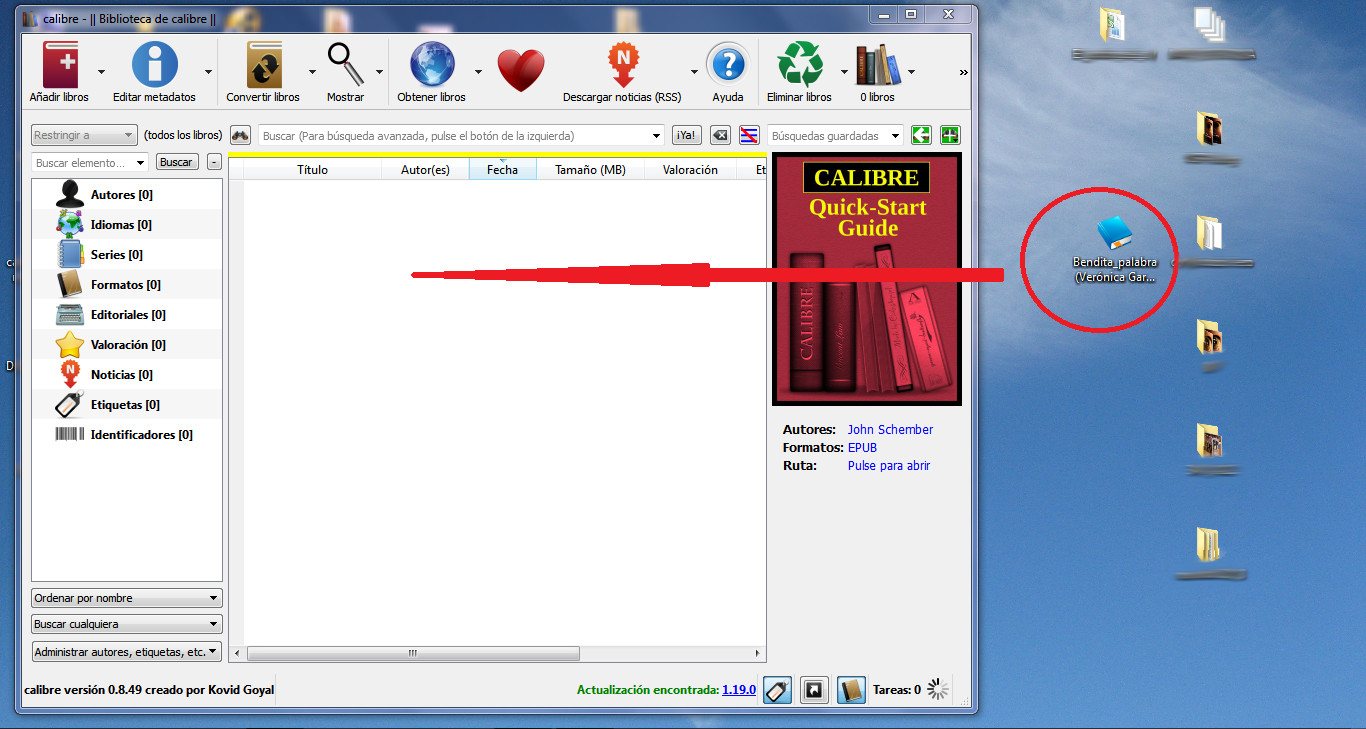Open the Ordenar por nombre dropdown
The width and height of the screenshot is (1366, 729).
[127, 598]
